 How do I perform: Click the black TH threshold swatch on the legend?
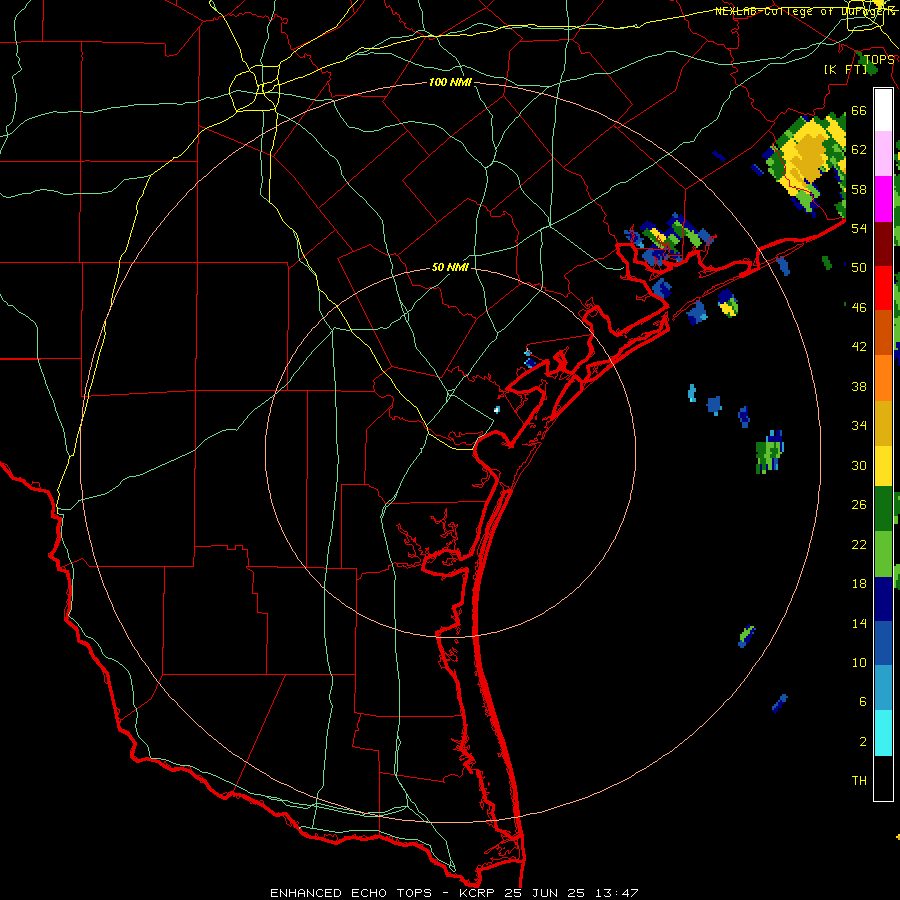883,778
